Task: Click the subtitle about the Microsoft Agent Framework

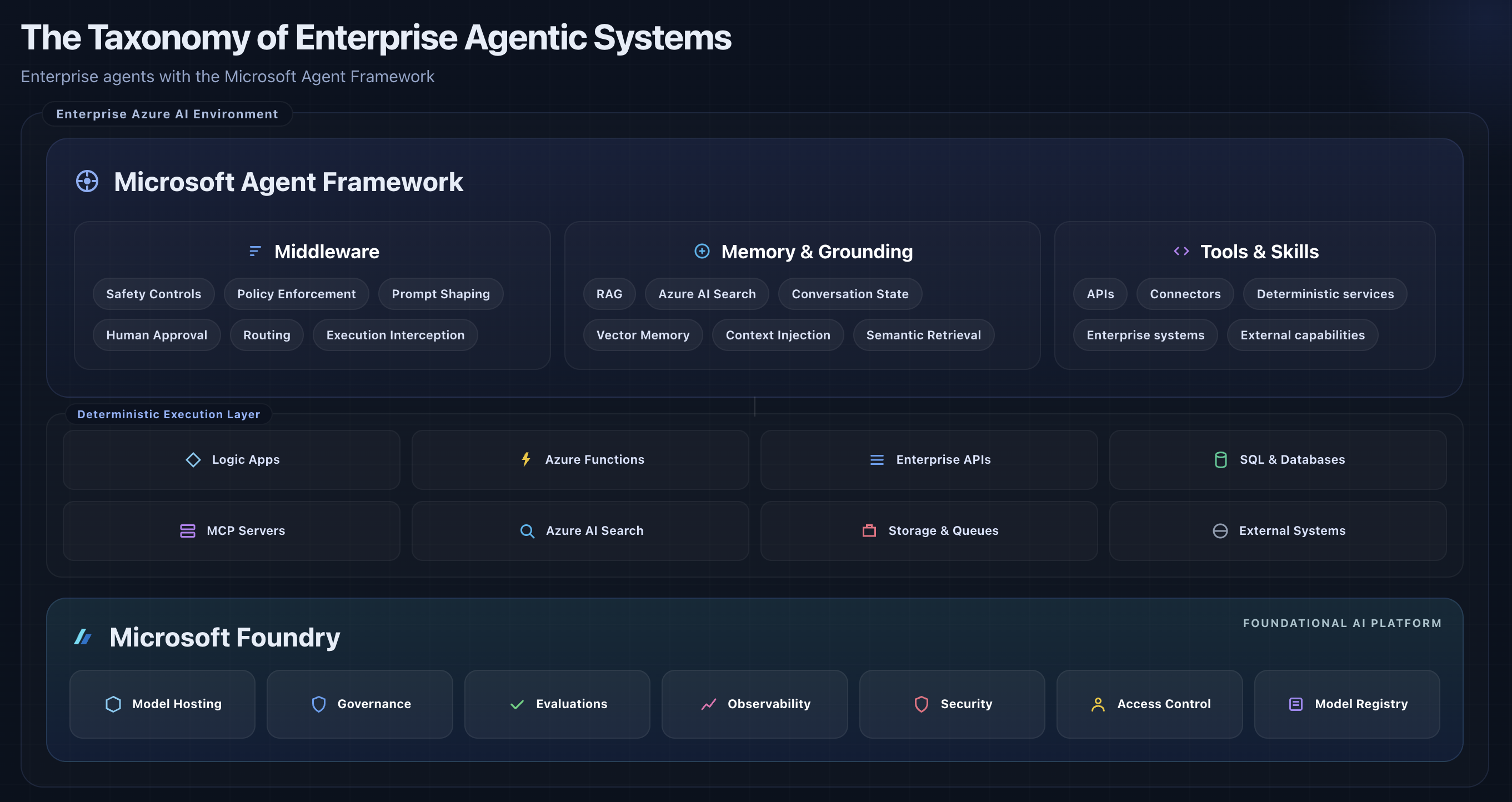Action: (228, 76)
